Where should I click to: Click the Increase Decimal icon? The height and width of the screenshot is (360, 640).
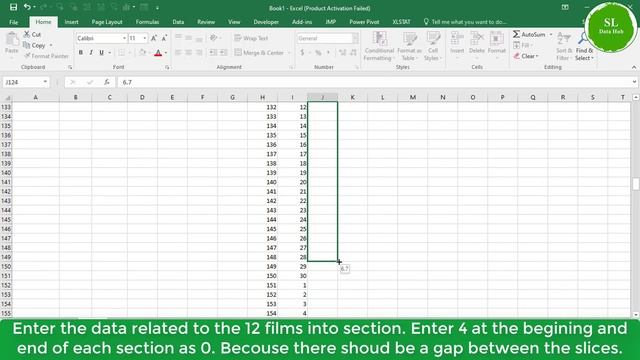(342, 53)
